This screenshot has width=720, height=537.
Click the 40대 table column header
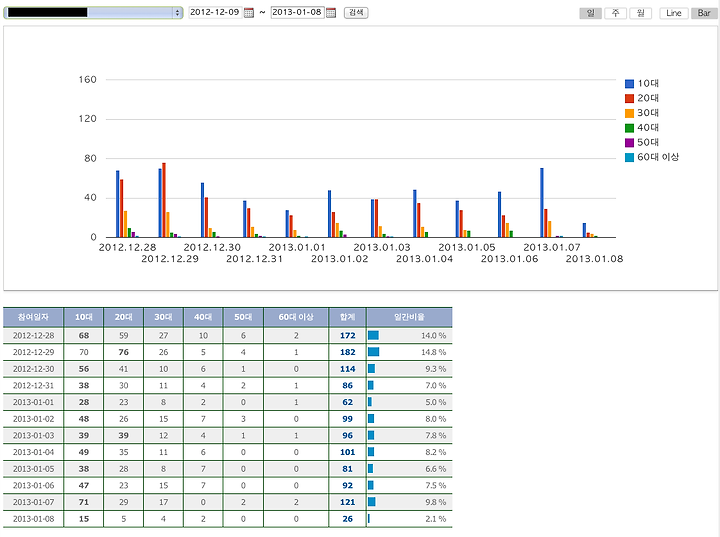(x=203, y=317)
